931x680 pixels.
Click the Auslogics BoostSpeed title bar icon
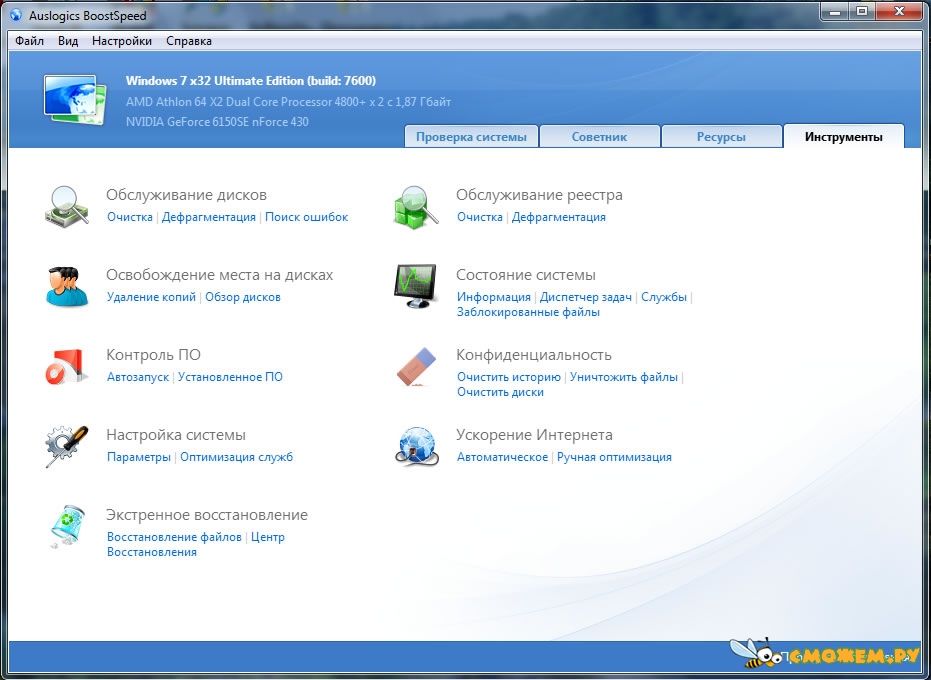16,15
